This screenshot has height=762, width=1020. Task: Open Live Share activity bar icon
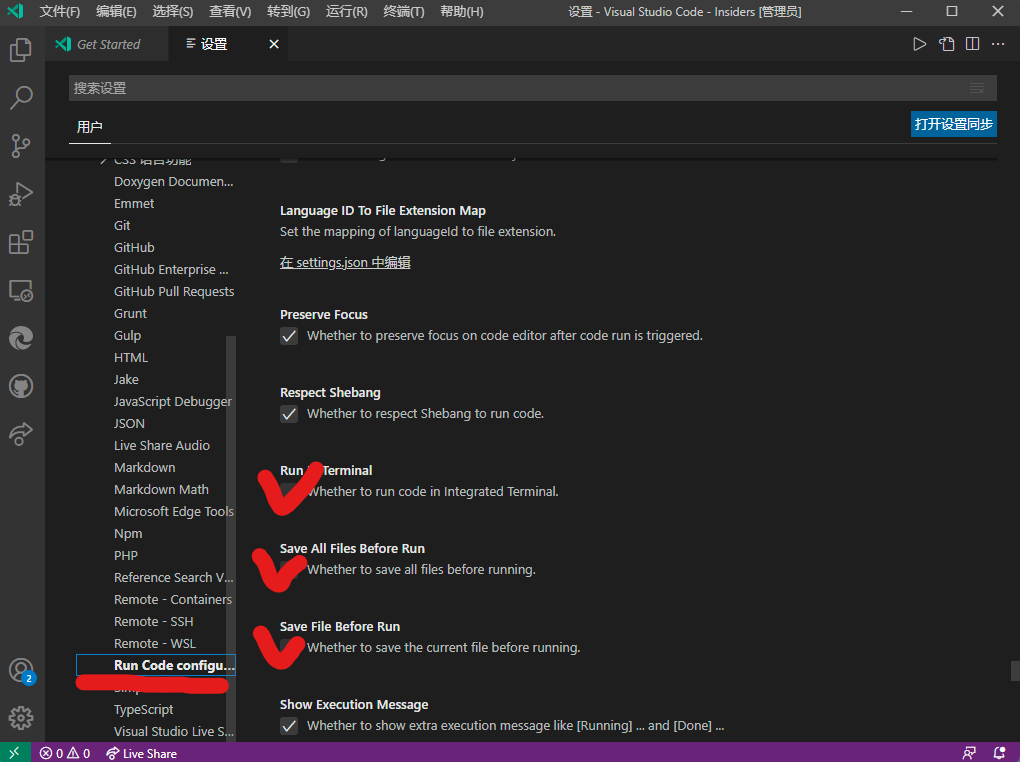coord(21,435)
